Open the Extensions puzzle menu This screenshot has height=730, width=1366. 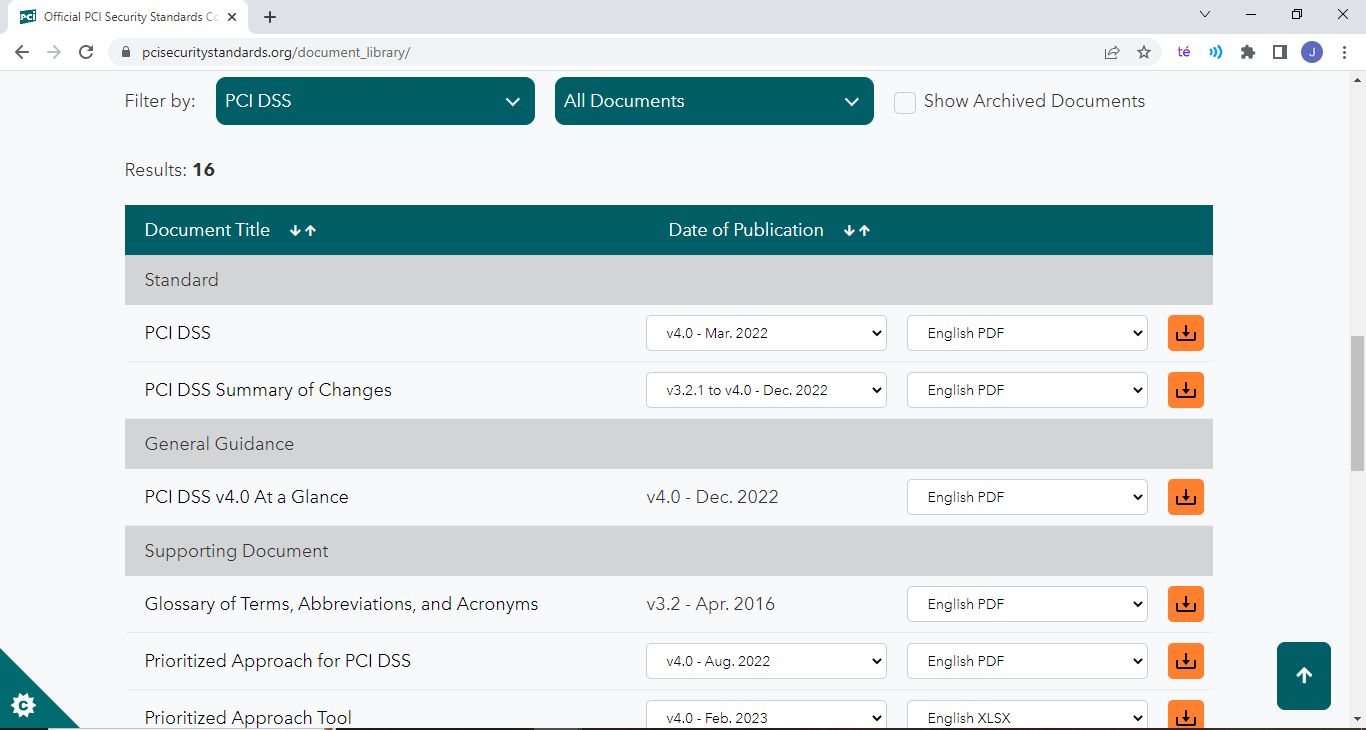(1248, 52)
